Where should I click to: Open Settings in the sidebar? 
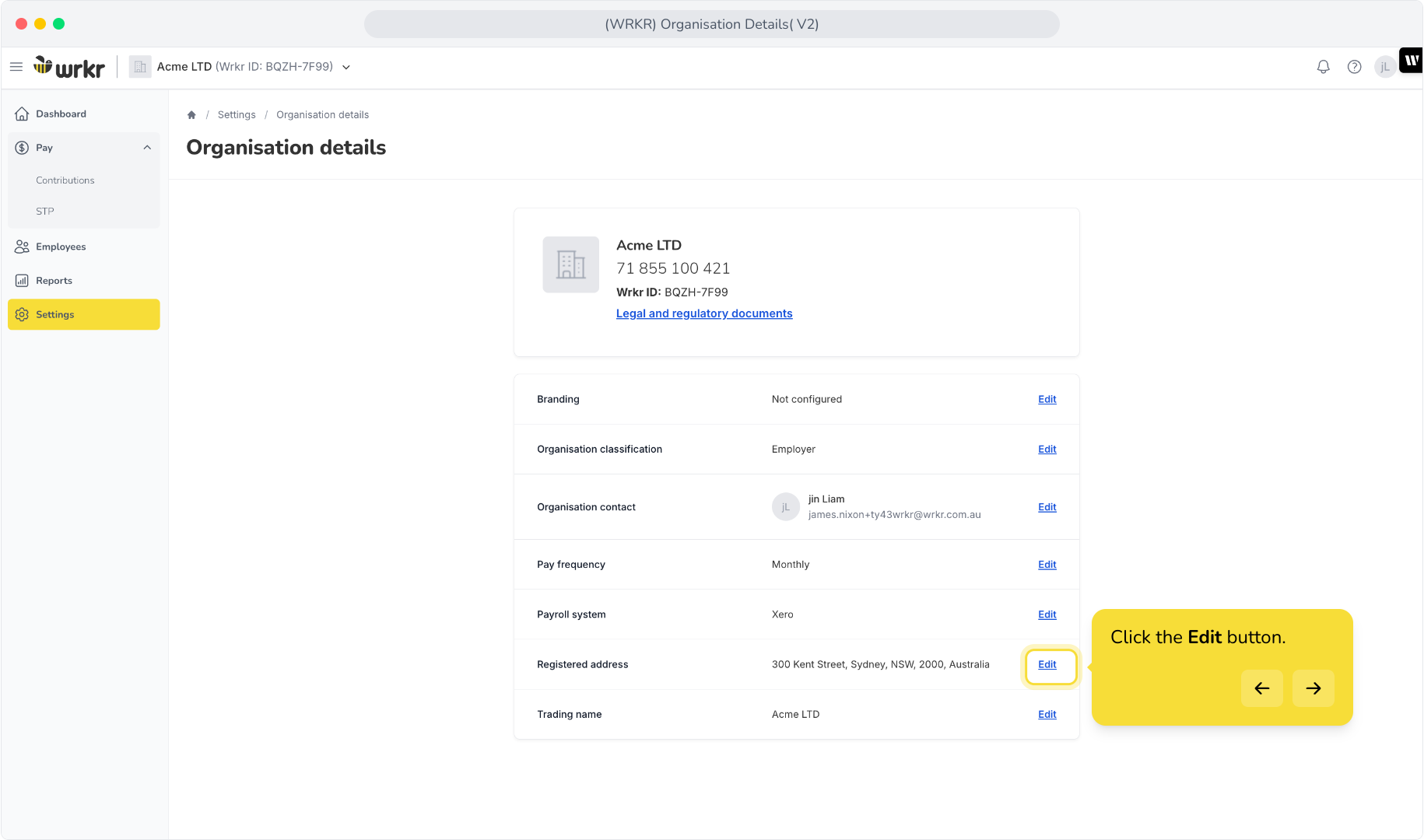click(x=84, y=314)
